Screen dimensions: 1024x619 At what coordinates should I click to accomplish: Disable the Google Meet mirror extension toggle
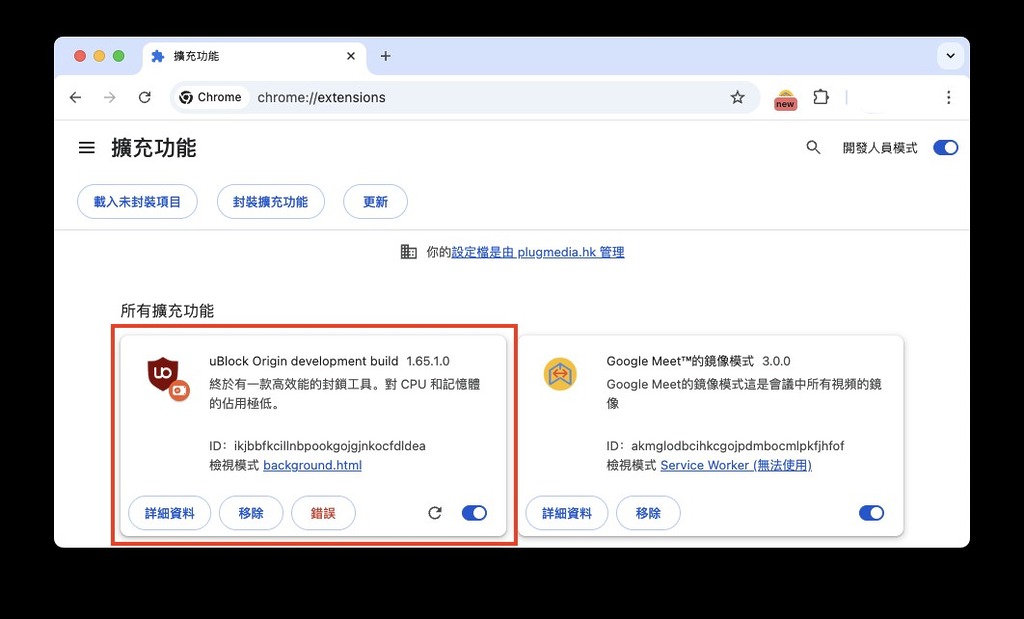[x=871, y=513]
